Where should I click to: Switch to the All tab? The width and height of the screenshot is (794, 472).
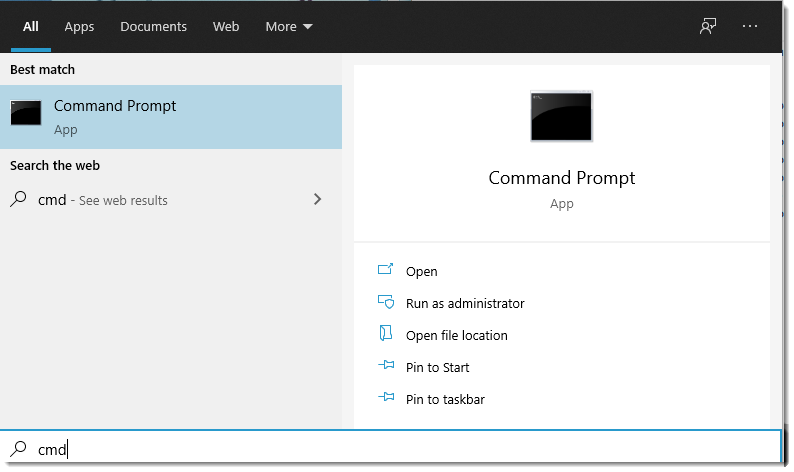[x=31, y=27]
